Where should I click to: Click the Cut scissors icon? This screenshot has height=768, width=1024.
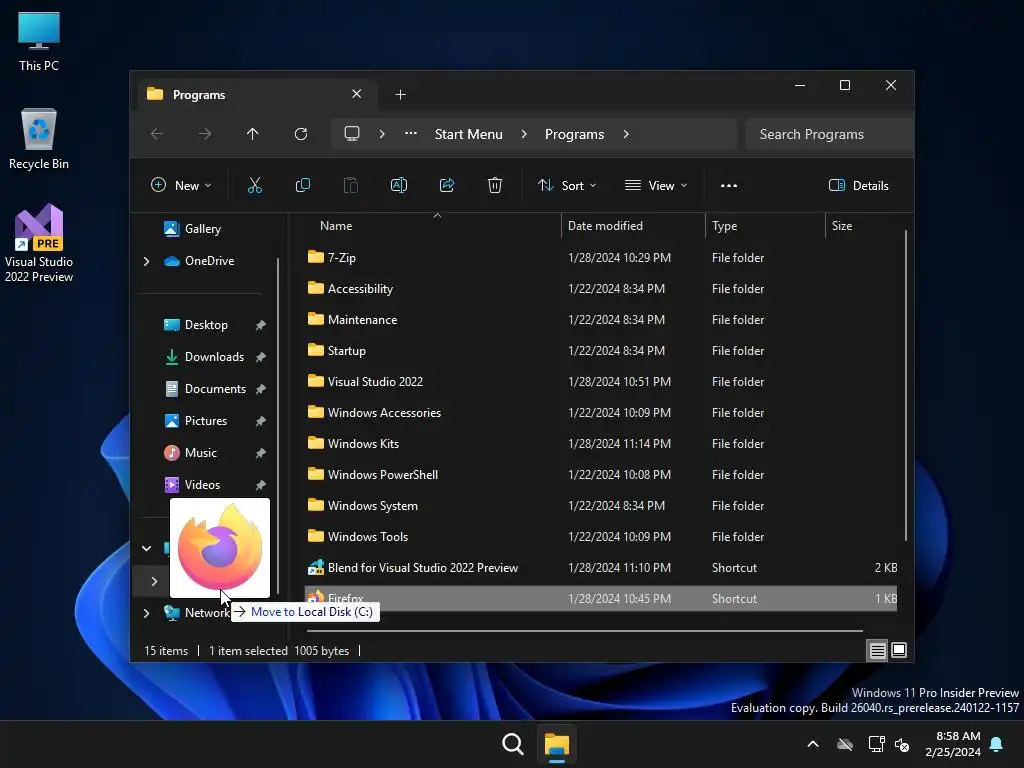[255, 185]
